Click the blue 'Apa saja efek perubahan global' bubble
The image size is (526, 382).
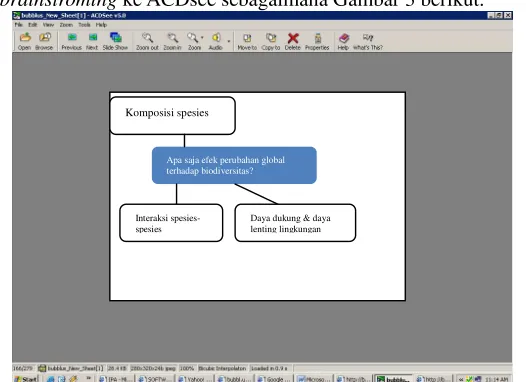point(234,165)
